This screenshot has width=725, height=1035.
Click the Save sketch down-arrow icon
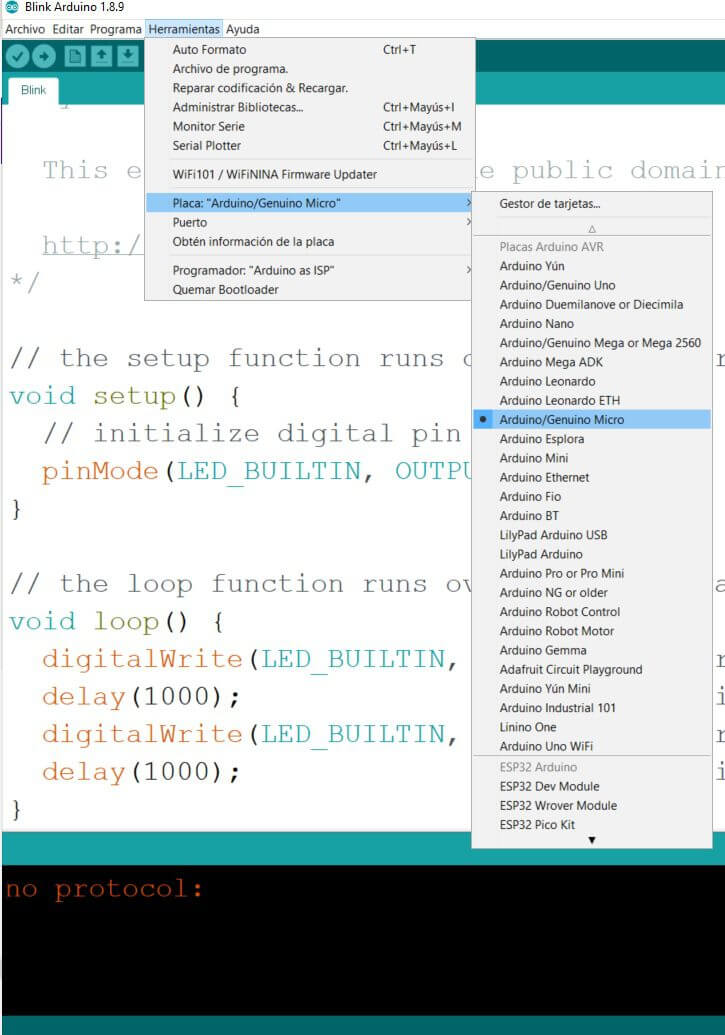(x=127, y=57)
